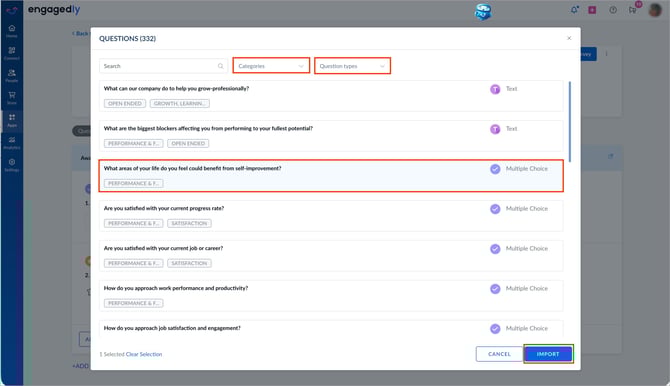Deselect 'What areas of your life' question
Image resolution: width=670 pixels, height=386 pixels.
331,176
